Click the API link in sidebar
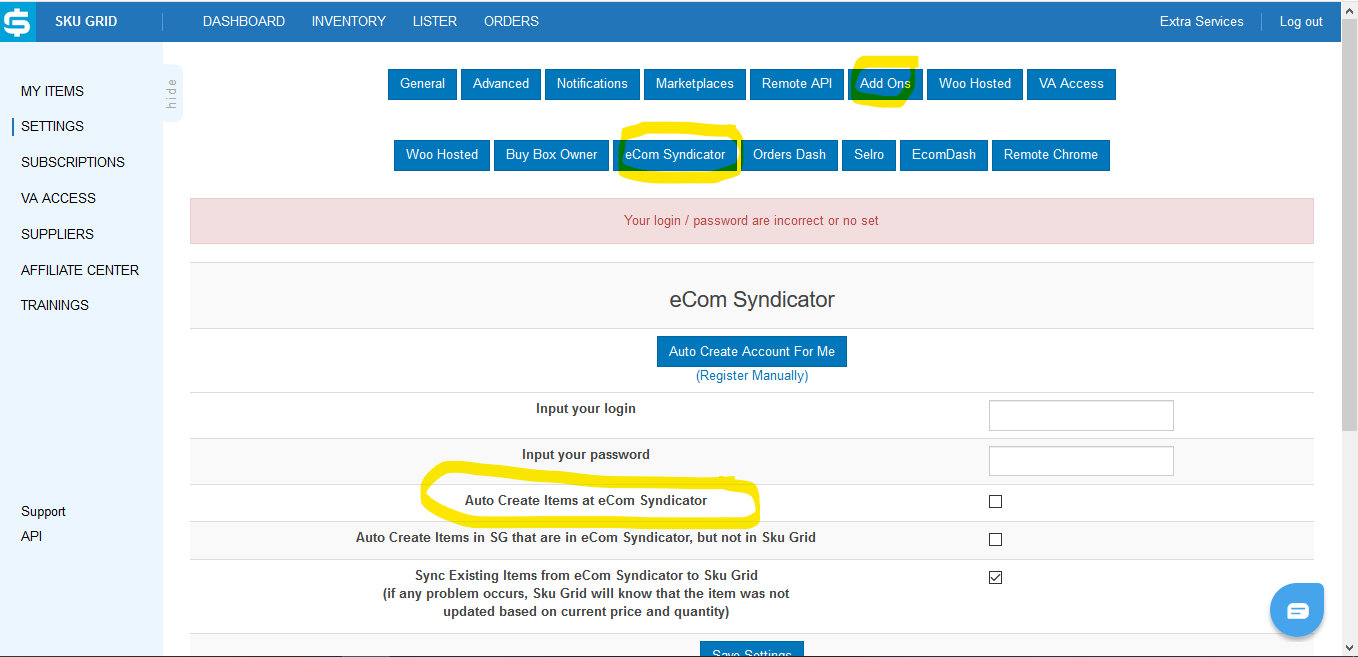 [31, 536]
